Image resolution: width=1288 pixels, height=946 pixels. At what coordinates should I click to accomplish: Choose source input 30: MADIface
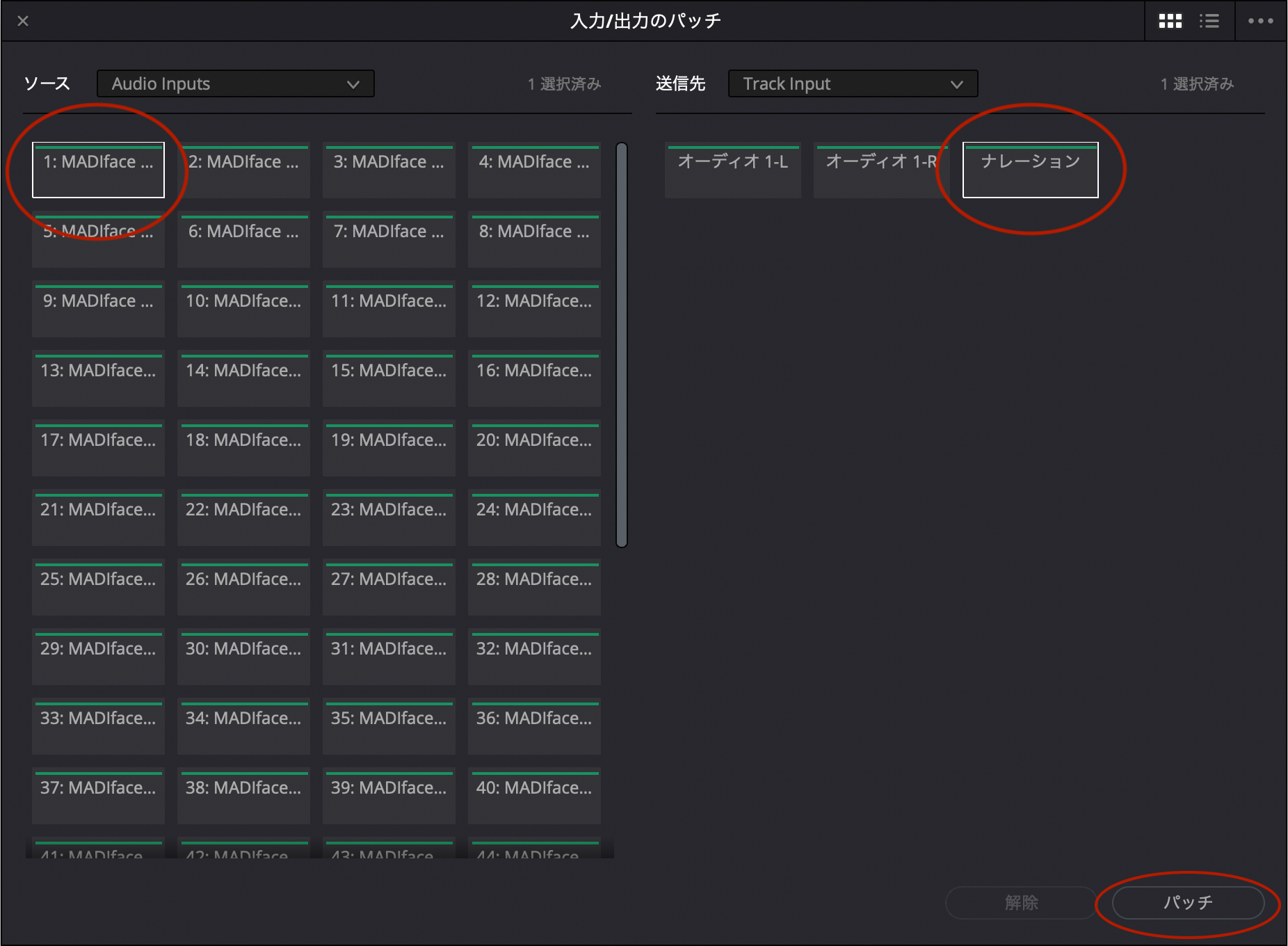[243, 657]
